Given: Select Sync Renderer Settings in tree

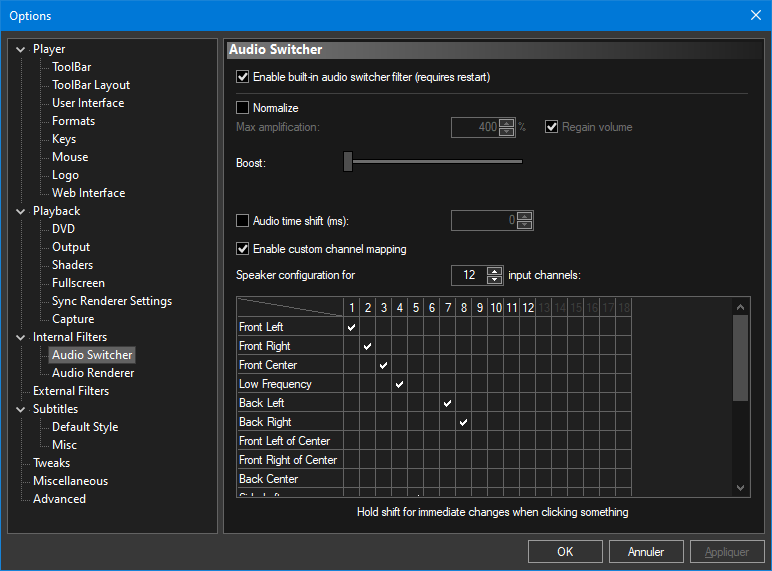Looking at the screenshot, I should pos(112,301).
